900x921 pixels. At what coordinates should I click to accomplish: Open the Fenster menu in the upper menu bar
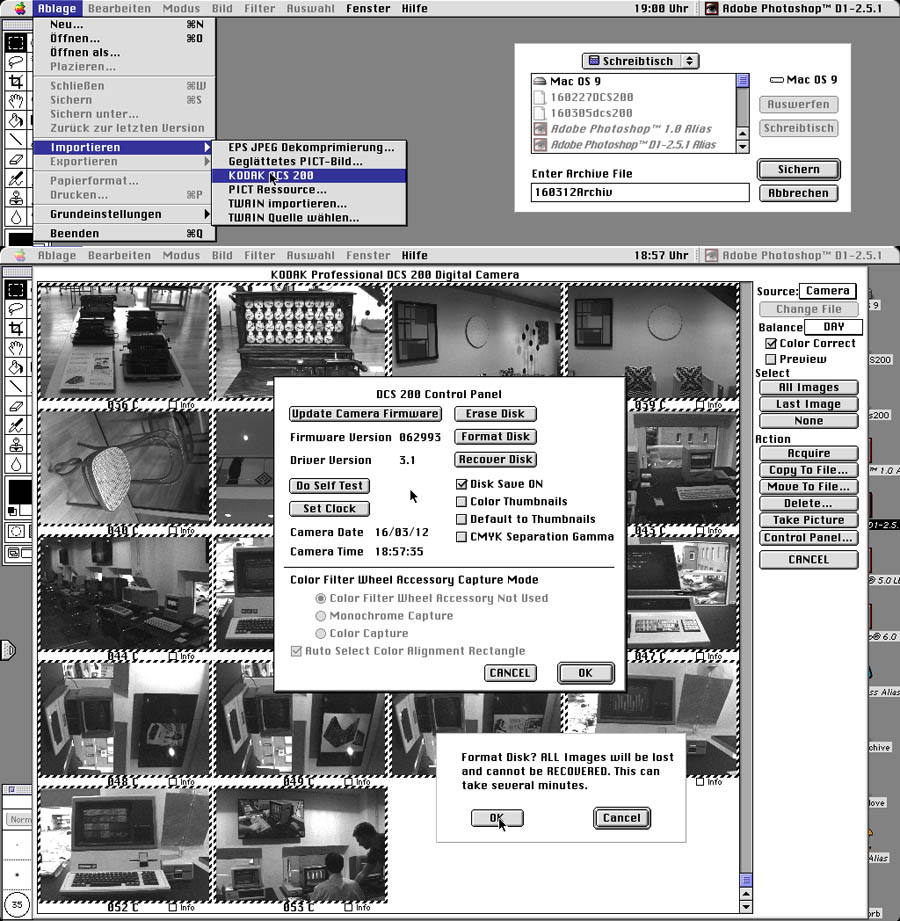[368, 8]
